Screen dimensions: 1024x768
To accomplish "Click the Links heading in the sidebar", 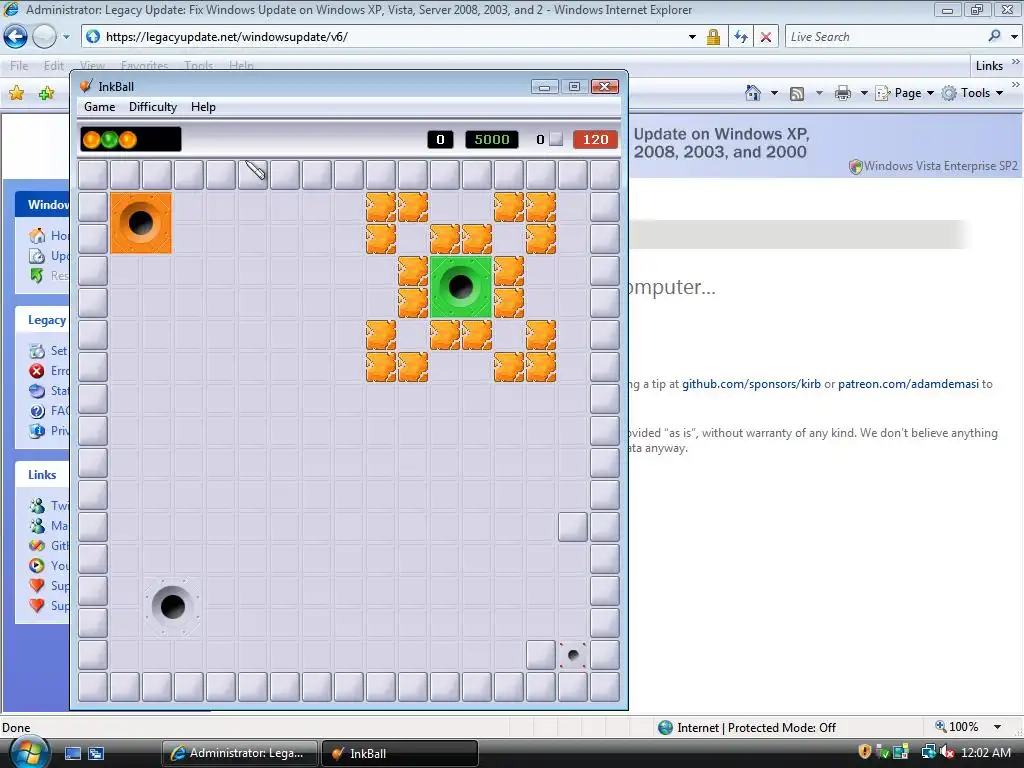I will click(42, 475).
